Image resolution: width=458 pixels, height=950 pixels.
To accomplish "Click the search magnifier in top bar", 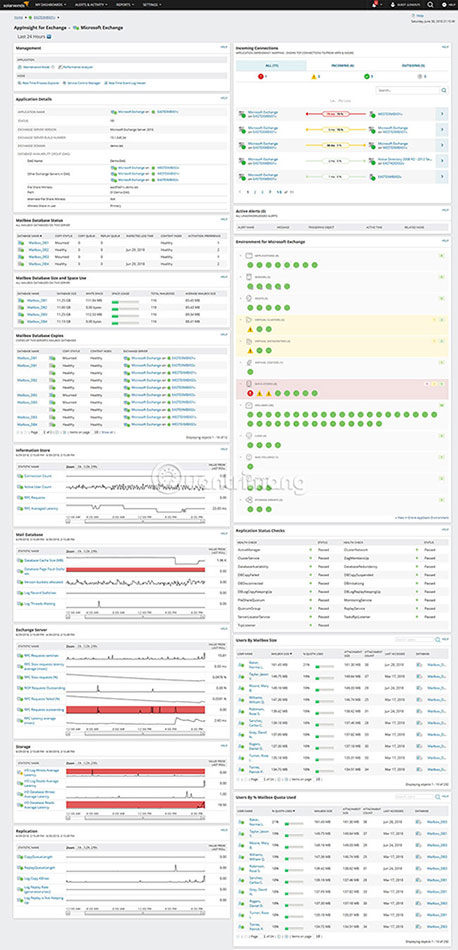I will (430, 4).
